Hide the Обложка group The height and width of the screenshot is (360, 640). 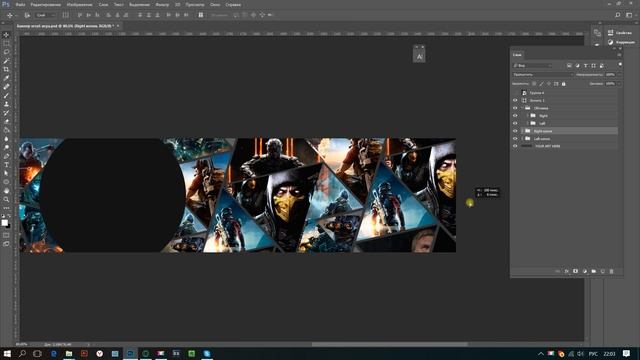coord(515,108)
